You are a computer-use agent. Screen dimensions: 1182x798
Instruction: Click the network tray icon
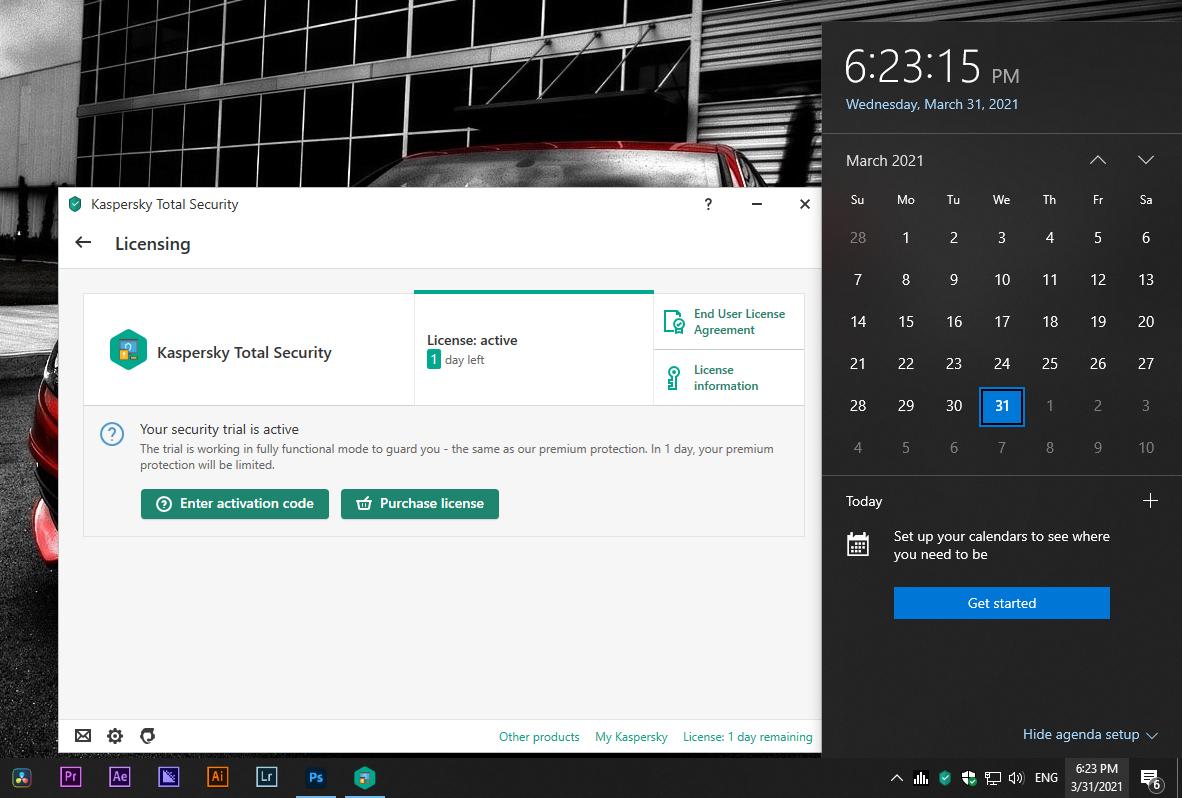tap(993, 778)
